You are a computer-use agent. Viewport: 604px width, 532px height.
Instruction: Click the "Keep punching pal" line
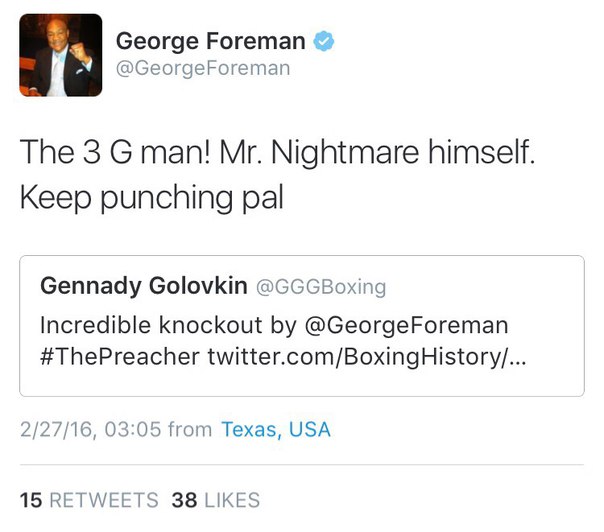[x=152, y=196]
